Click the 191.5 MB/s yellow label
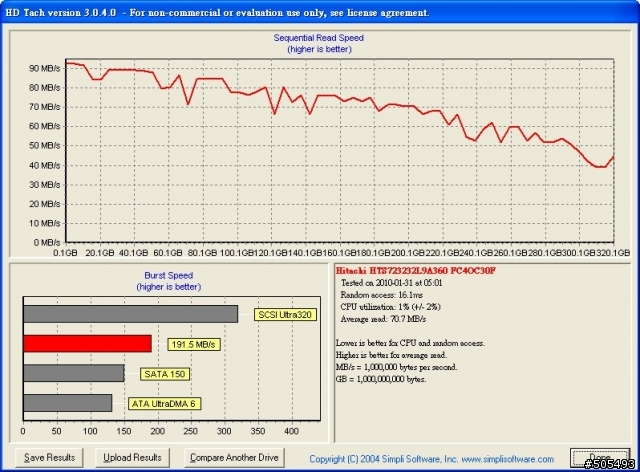This screenshot has width=640, height=472. pyautogui.click(x=193, y=345)
